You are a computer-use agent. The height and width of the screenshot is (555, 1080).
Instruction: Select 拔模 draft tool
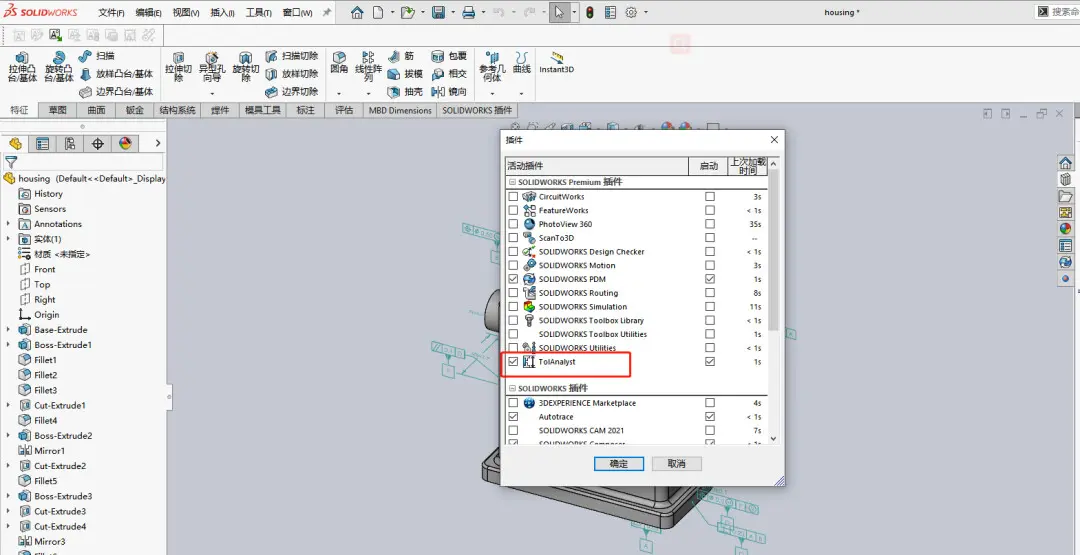[x=405, y=74]
